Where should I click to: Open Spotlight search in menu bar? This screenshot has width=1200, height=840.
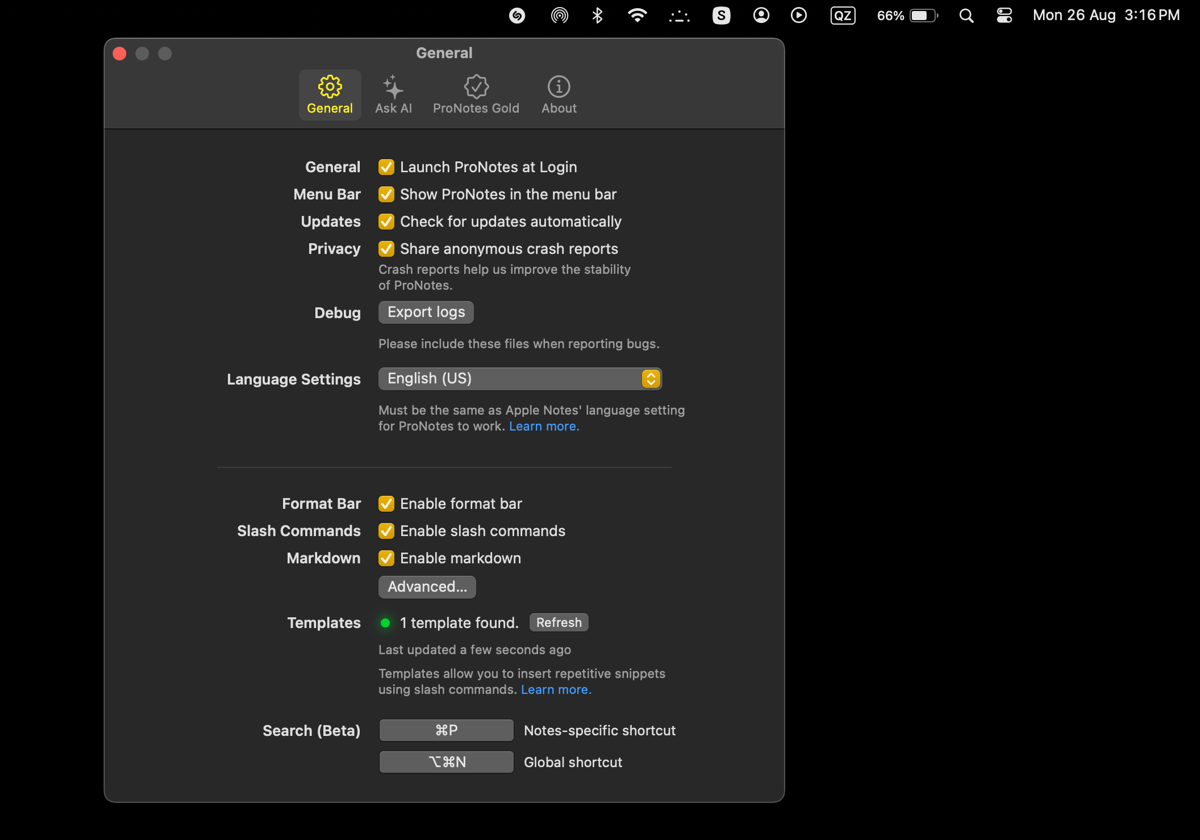point(966,15)
